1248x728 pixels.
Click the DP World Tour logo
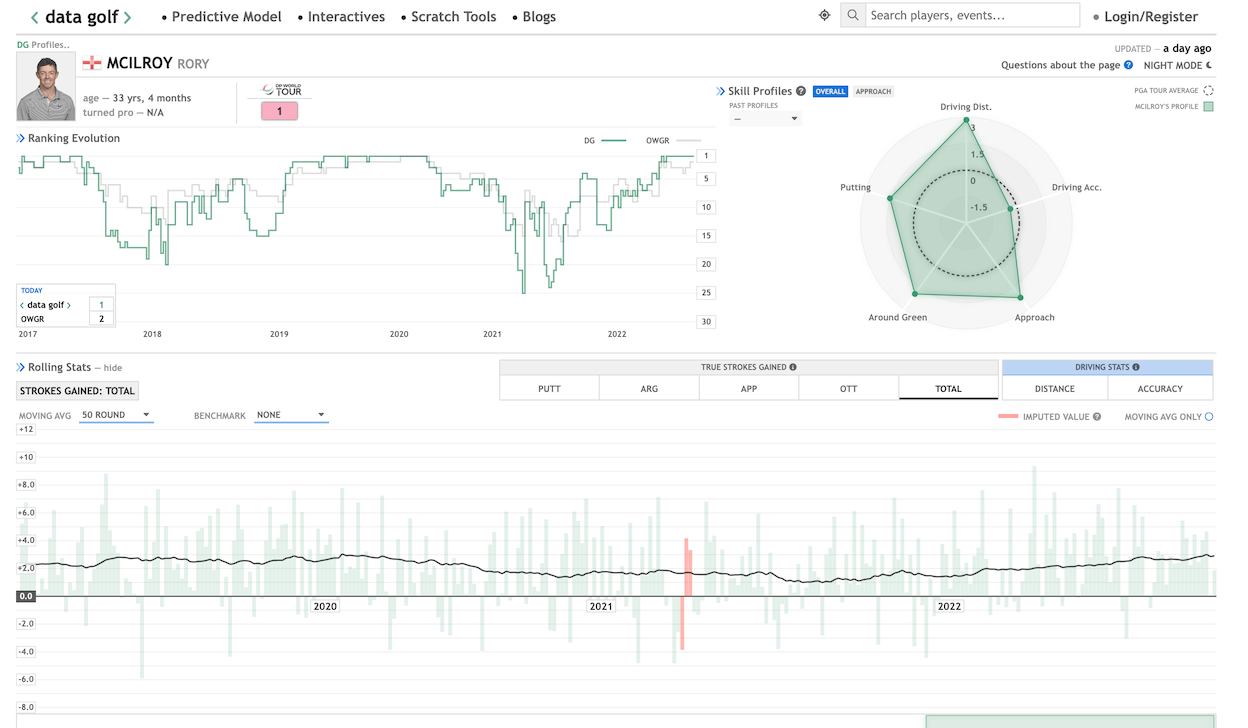tap(280, 91)
